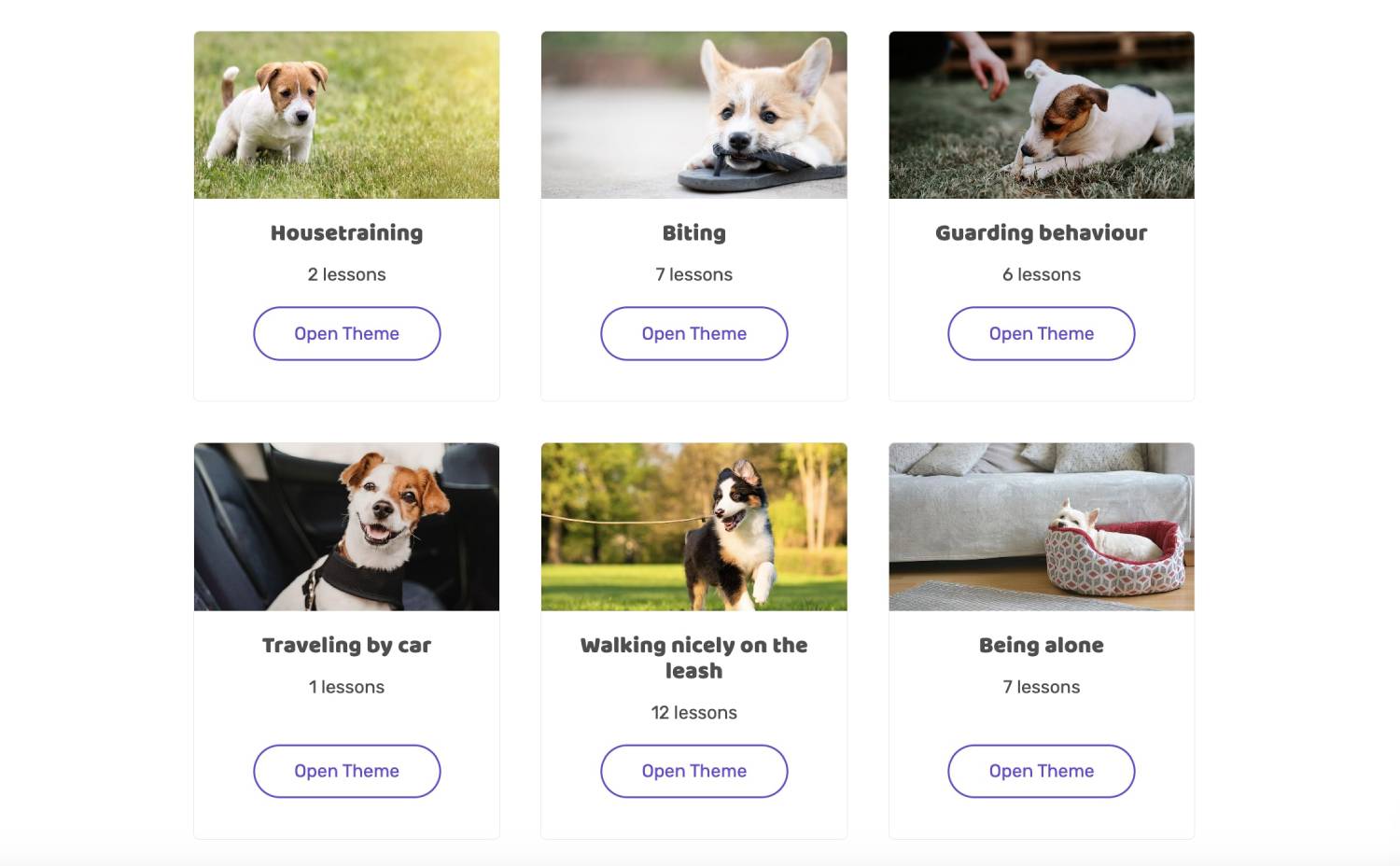Select the Biting heading

[693, 232]
